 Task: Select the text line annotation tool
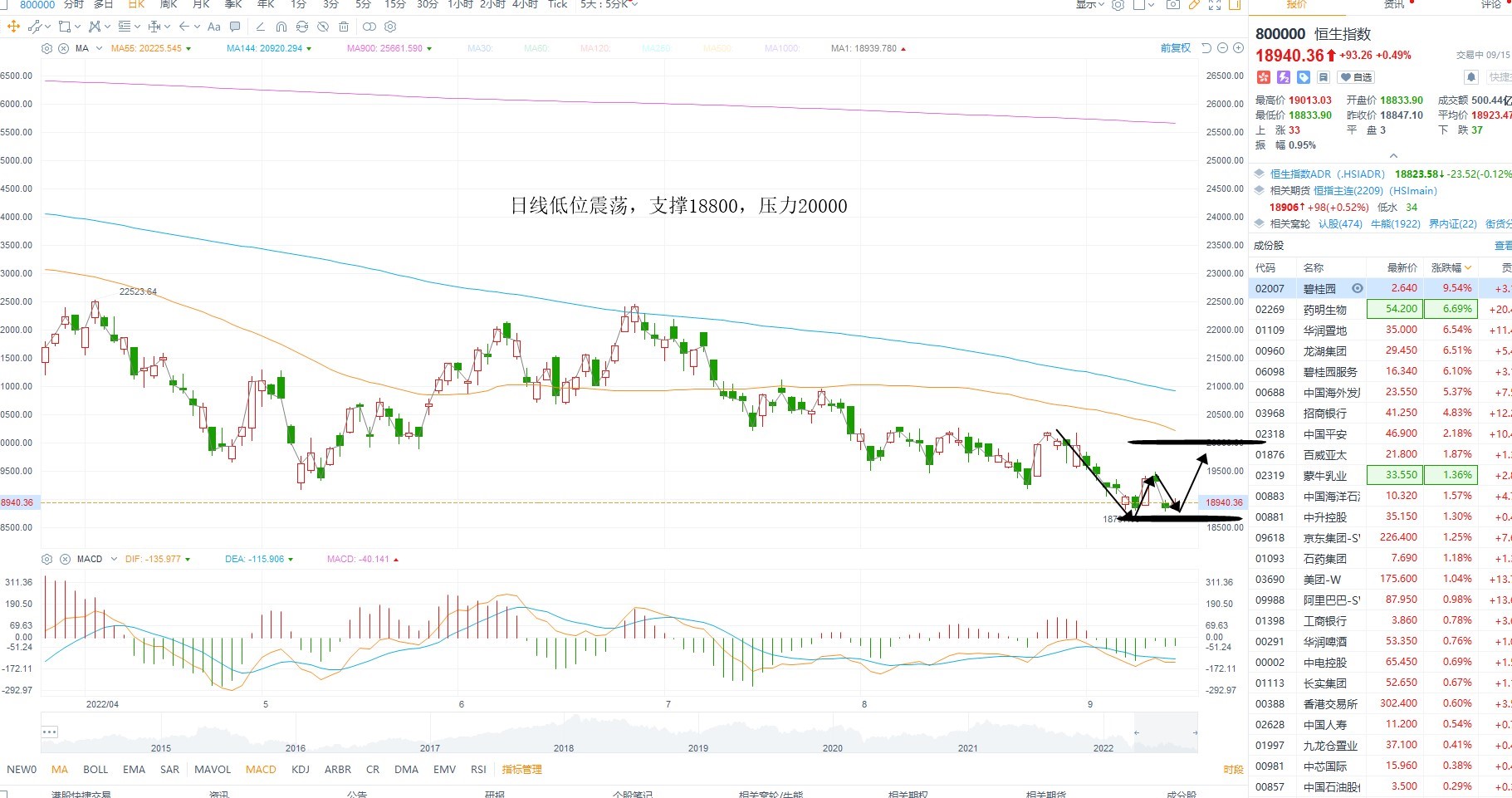[x=125, y=27]
